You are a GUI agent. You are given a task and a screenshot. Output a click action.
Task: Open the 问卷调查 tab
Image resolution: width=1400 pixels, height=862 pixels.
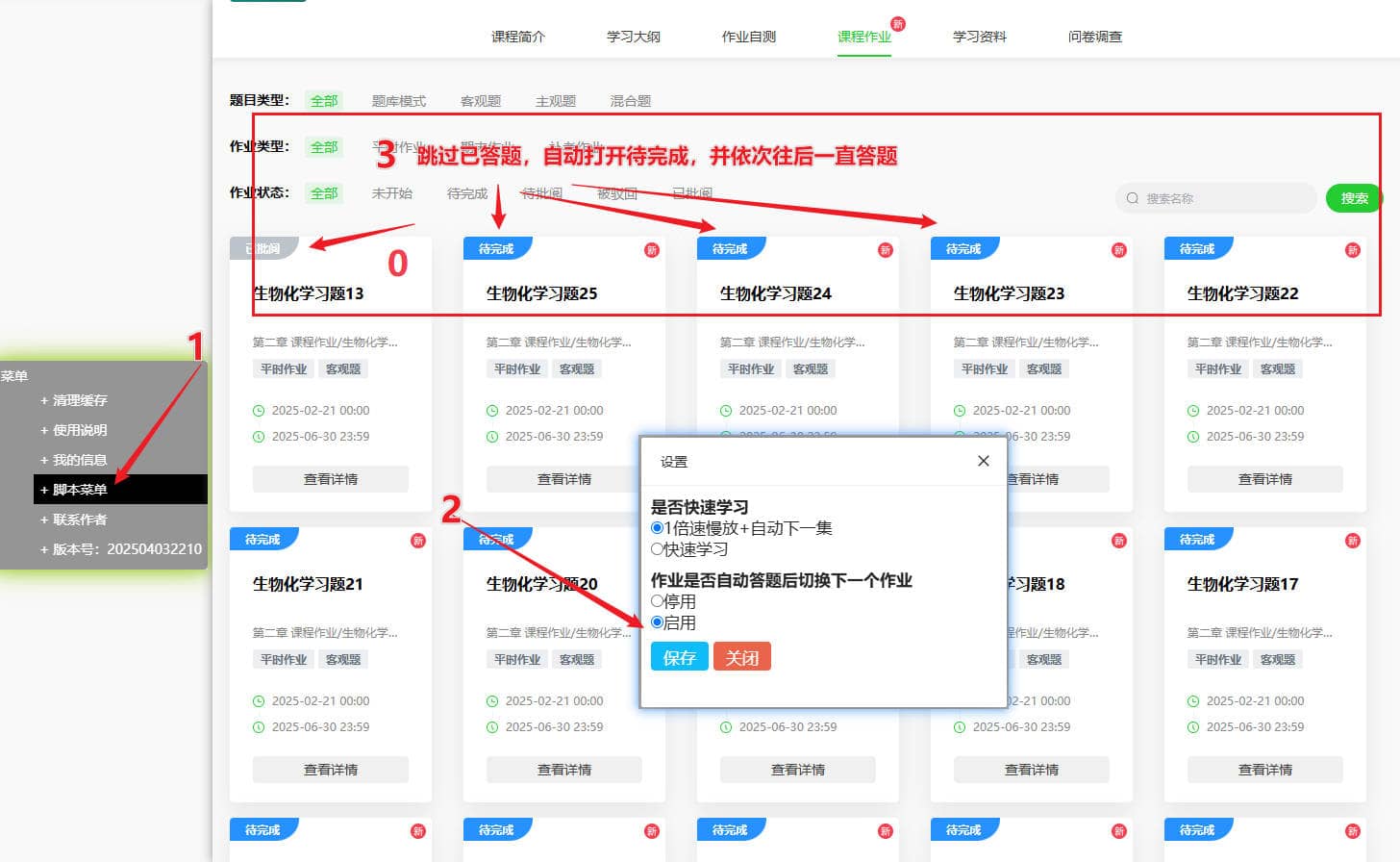click(x=1095, y=37)
